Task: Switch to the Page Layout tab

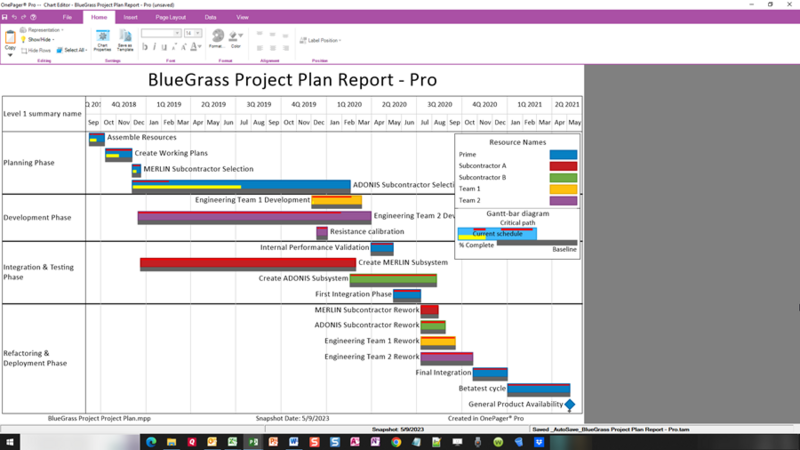Action: click(170, 17)
